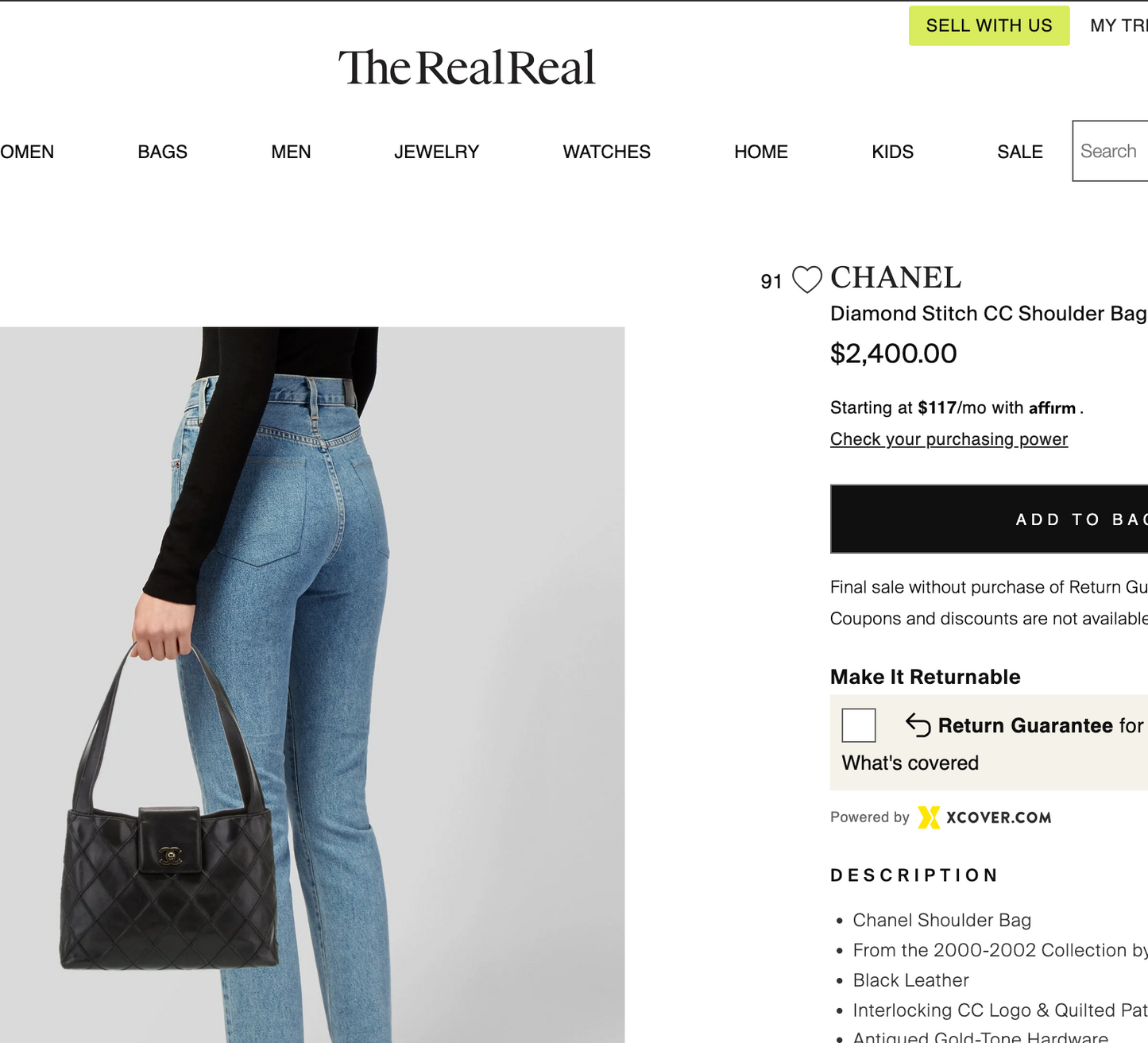
Task: Click the CHANEL brand name link
Action: pyautogui.click(x=895, y=277)
